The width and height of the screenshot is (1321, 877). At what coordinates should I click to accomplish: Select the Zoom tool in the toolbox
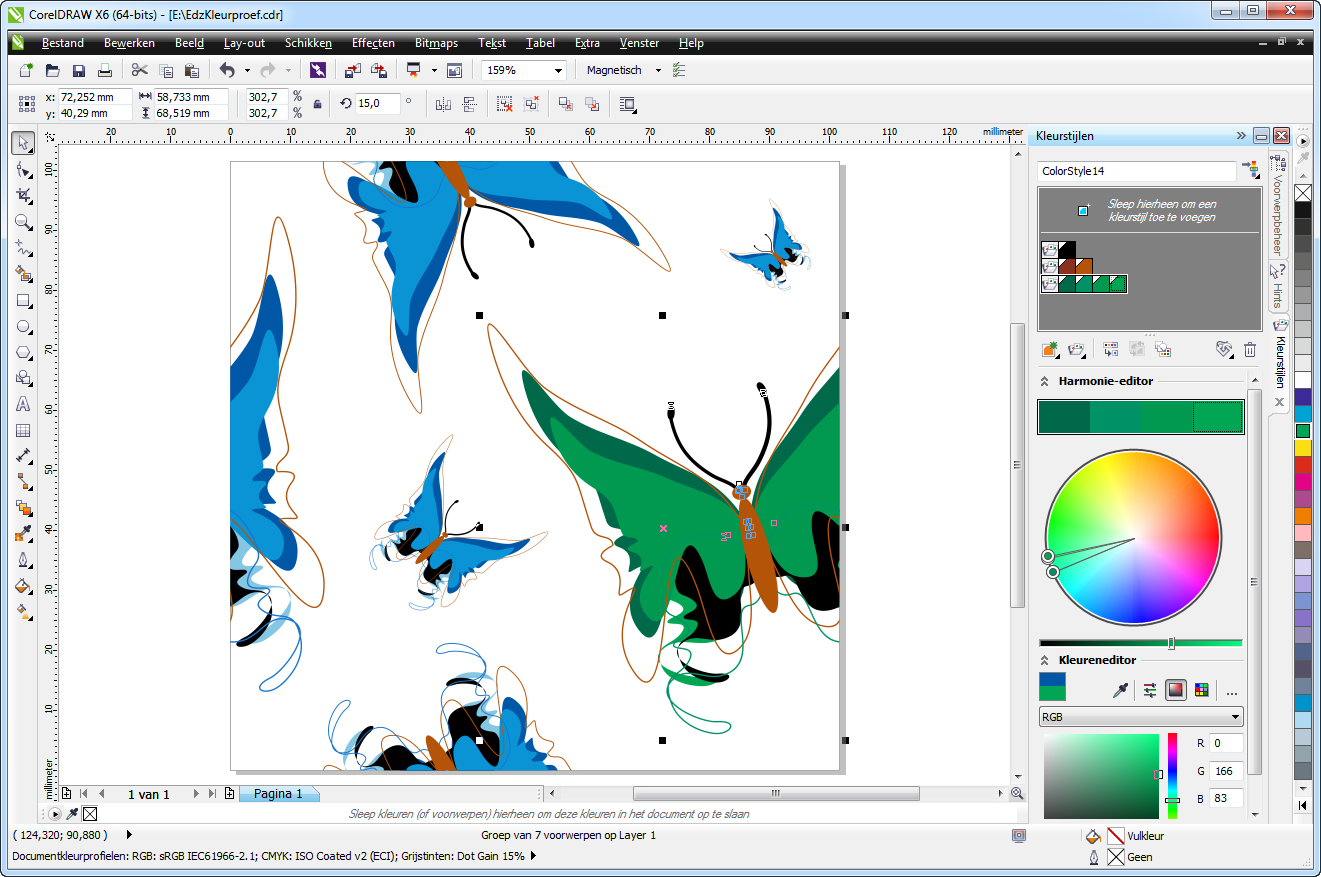(x=23, y=222)
